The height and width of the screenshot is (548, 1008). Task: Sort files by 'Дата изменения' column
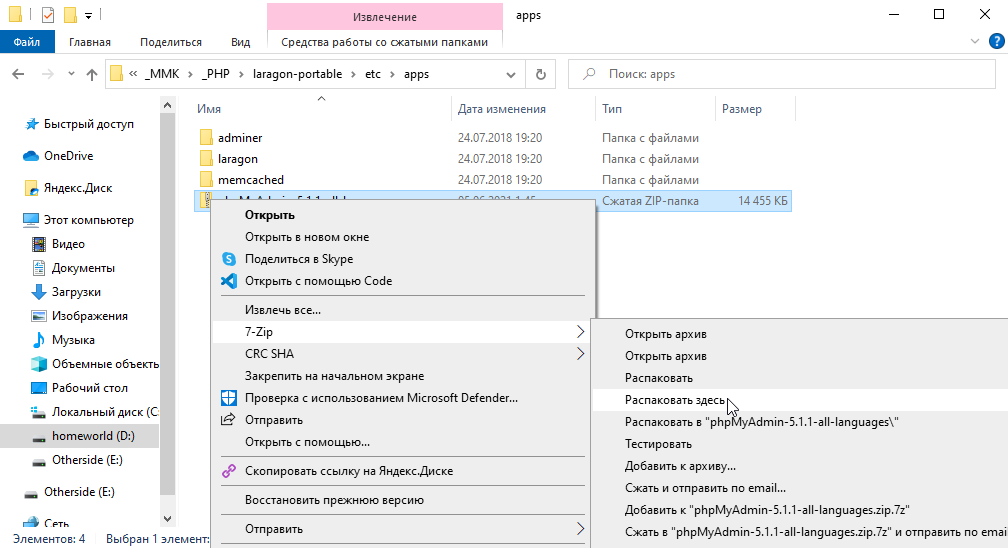[x=501, y=109]
